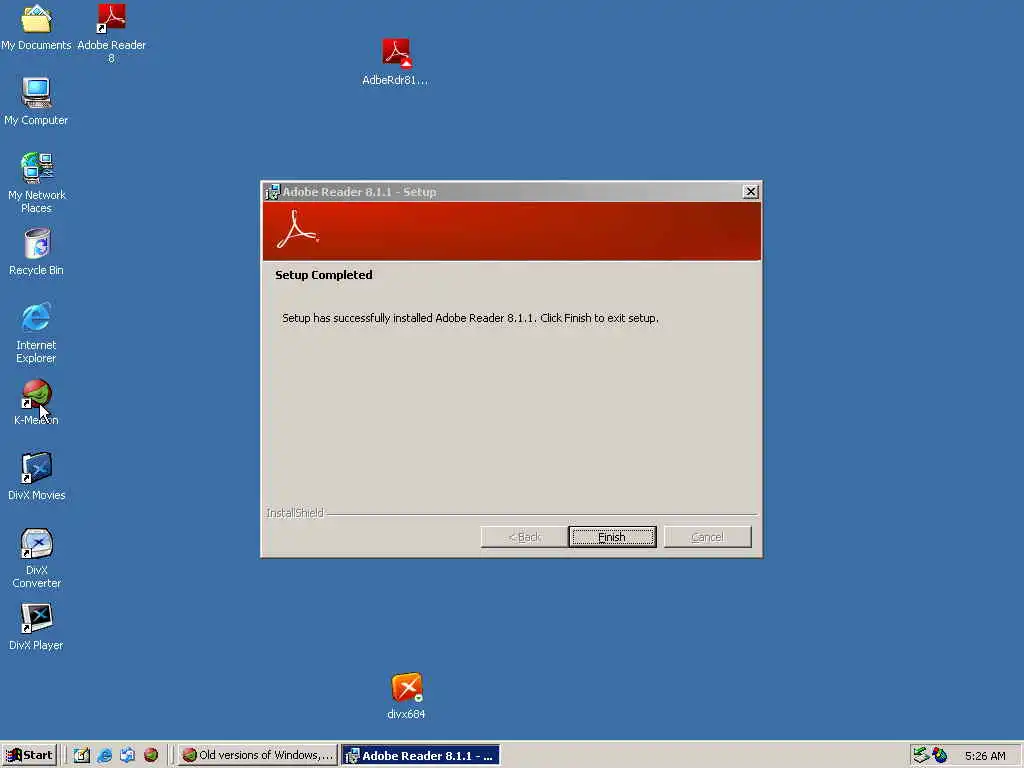Click the Setup Completed heading
Screen dimensions: 1024x768
[324, 275]
